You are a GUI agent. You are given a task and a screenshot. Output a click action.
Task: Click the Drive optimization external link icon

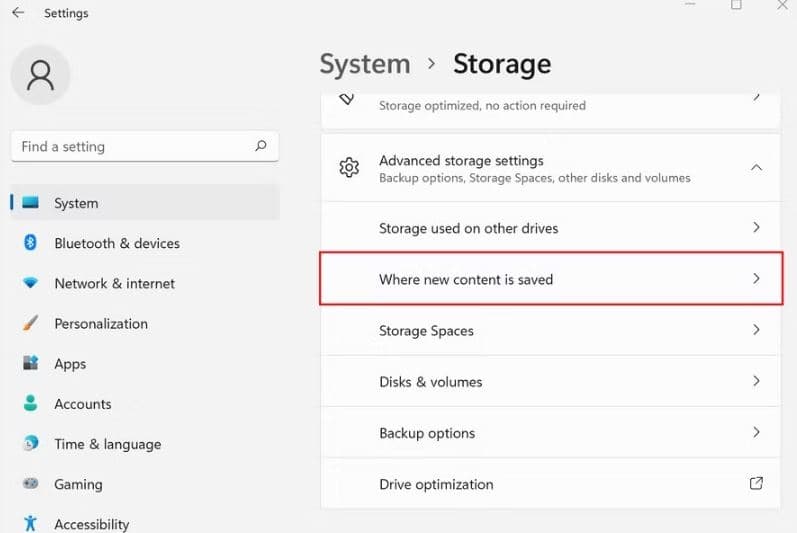(756, 483)
